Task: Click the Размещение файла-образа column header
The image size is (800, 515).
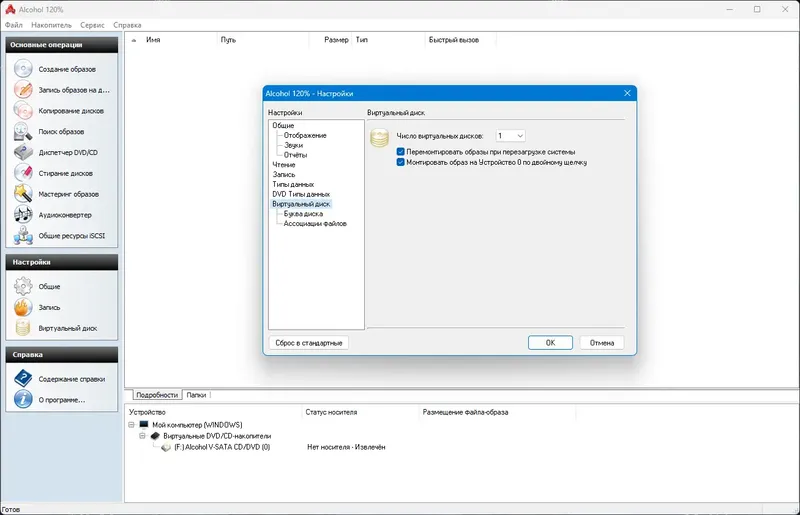Action: (x=497, y=412)
